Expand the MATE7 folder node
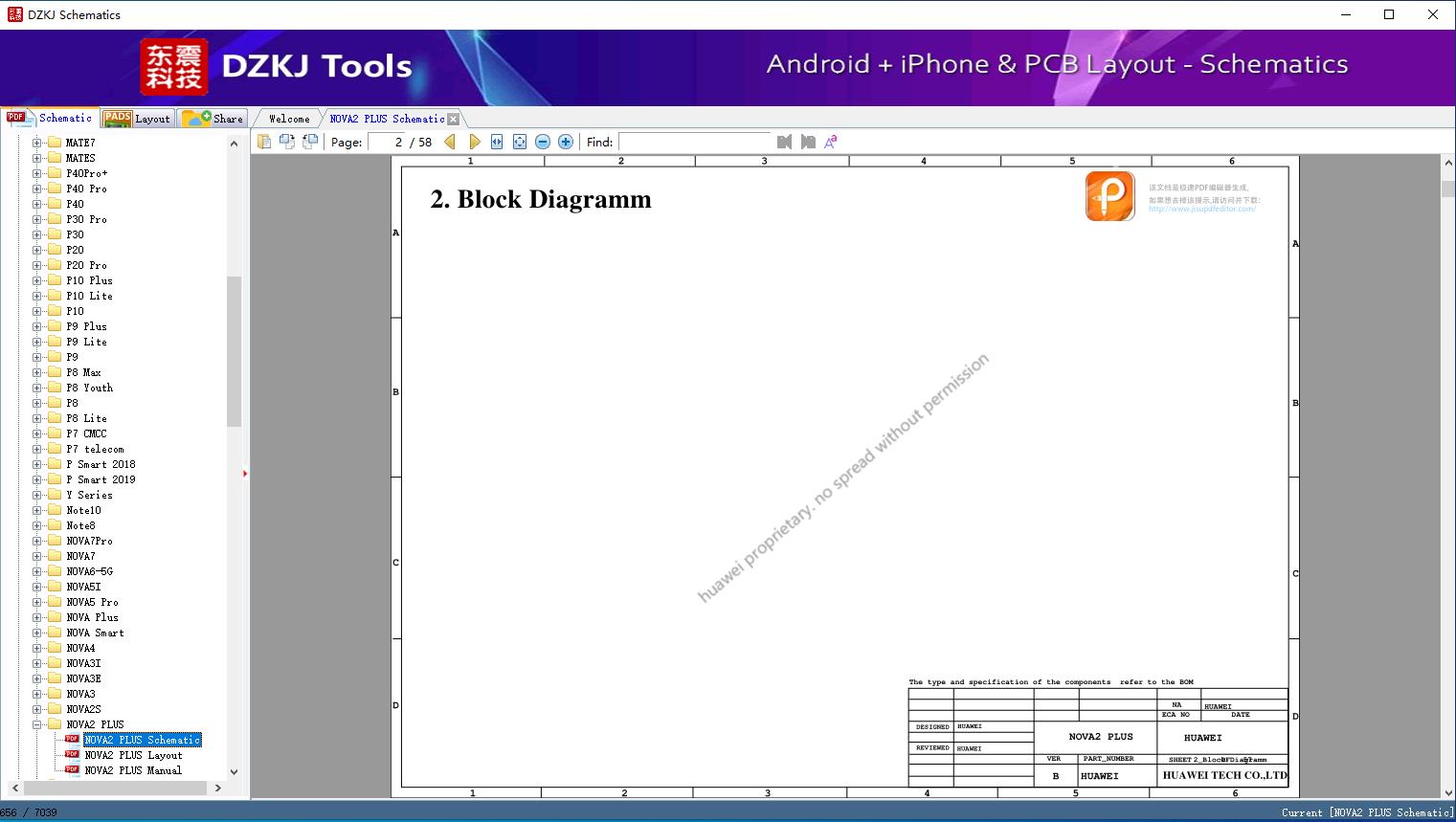Screen dimensions: 1456x822 [37, 143]
